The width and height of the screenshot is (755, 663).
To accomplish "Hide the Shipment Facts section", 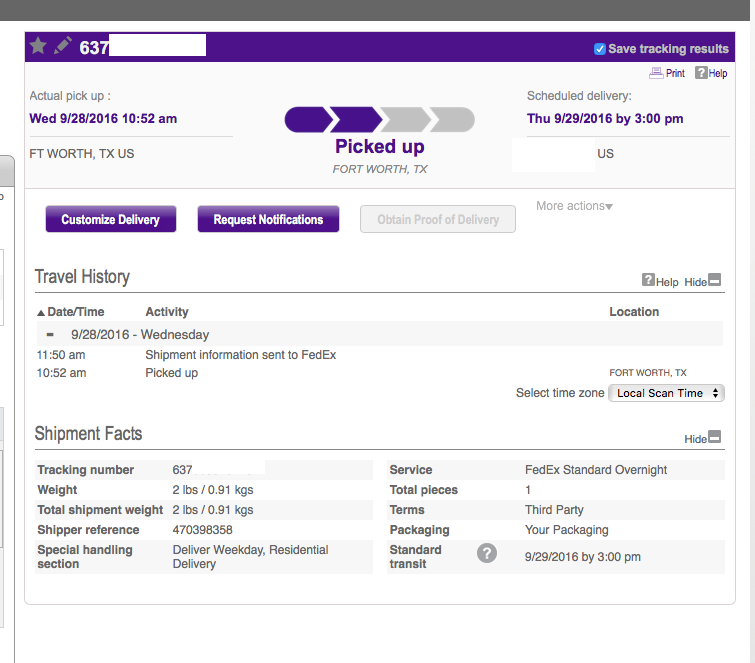I will point(703,438).
